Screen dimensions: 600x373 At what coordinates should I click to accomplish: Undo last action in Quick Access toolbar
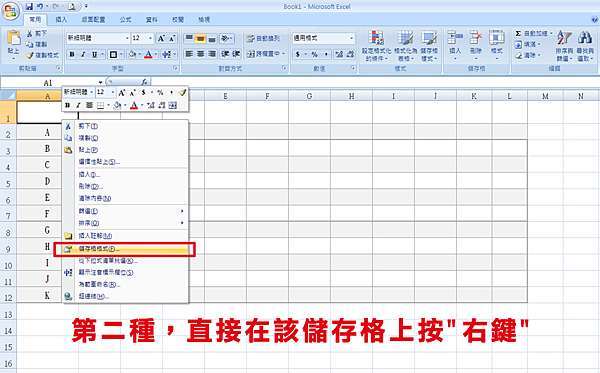[40, 6]
